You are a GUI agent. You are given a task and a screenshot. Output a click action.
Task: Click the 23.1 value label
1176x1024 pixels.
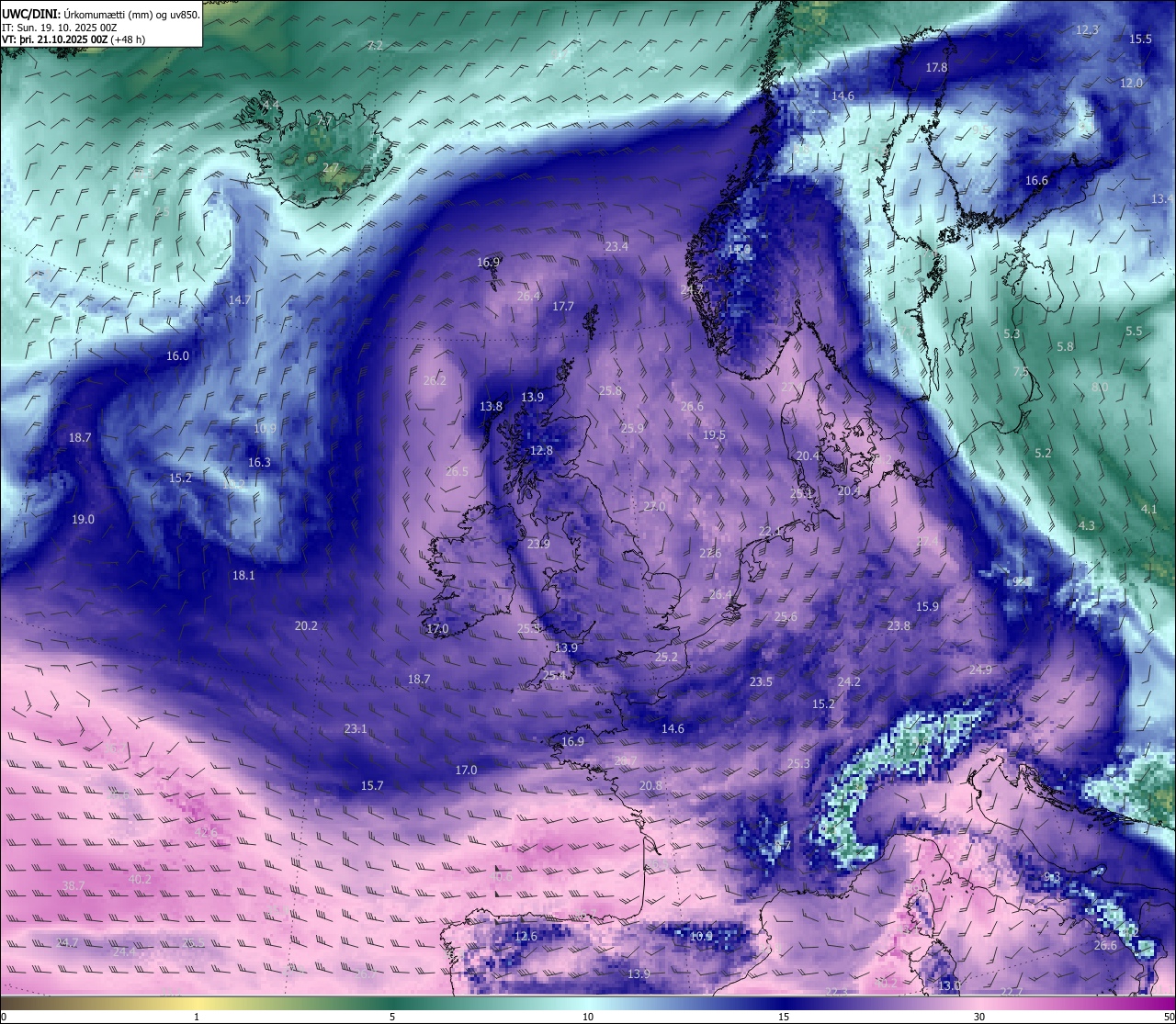356,729
